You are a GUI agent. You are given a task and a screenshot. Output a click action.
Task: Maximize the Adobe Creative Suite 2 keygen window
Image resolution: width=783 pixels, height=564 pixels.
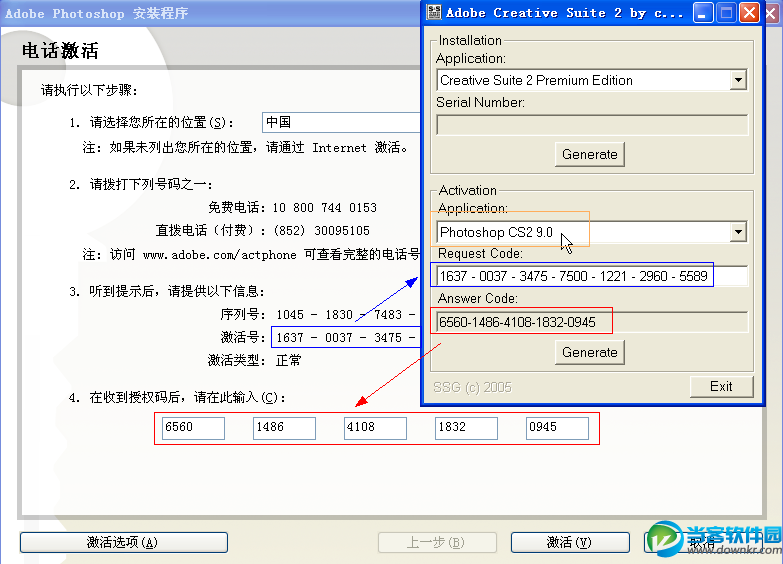click(726, 12)
